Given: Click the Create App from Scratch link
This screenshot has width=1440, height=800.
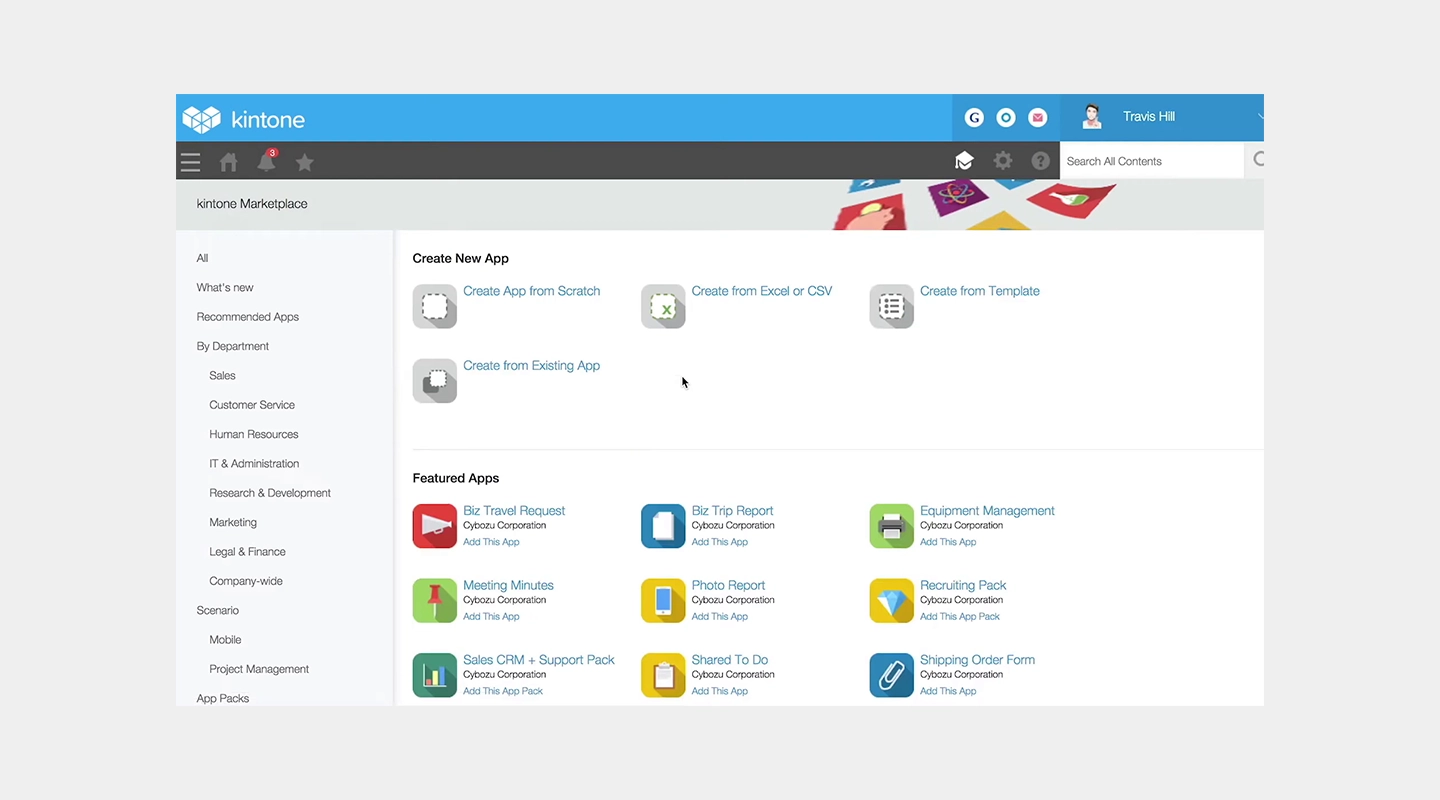Looking at the screenshot, I should coord(532,291).
